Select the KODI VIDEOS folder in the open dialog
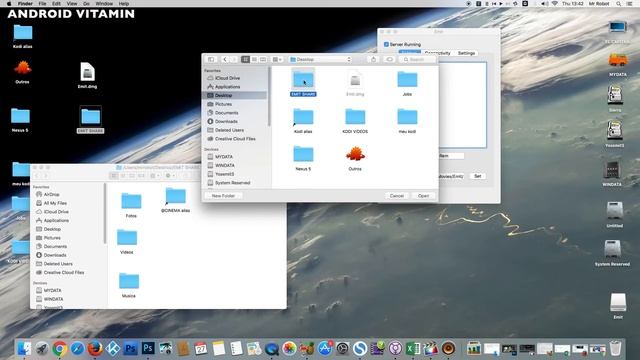This screenshot has height=360, width=640. [355, 120]
